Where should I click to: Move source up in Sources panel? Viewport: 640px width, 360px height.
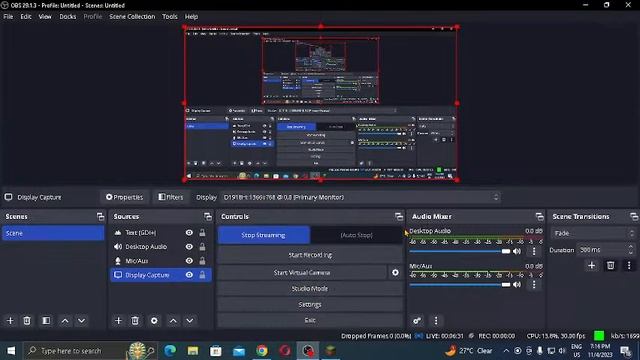(173, 321)
